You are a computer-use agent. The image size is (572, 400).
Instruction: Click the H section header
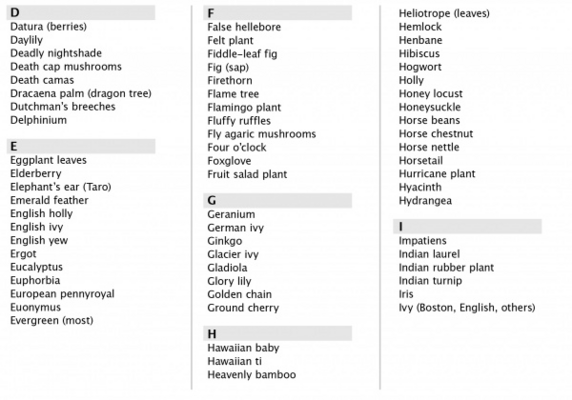click(278, 334)
